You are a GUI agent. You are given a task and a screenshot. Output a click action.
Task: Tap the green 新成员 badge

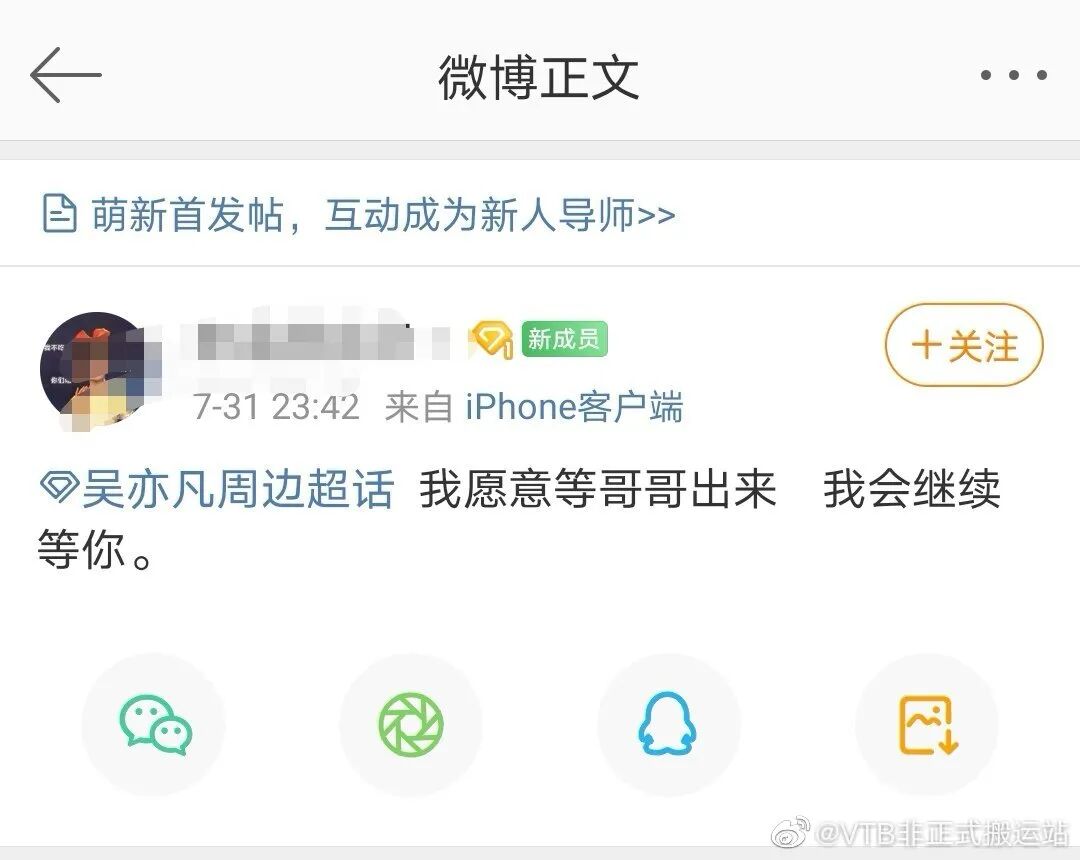point(564,339)
